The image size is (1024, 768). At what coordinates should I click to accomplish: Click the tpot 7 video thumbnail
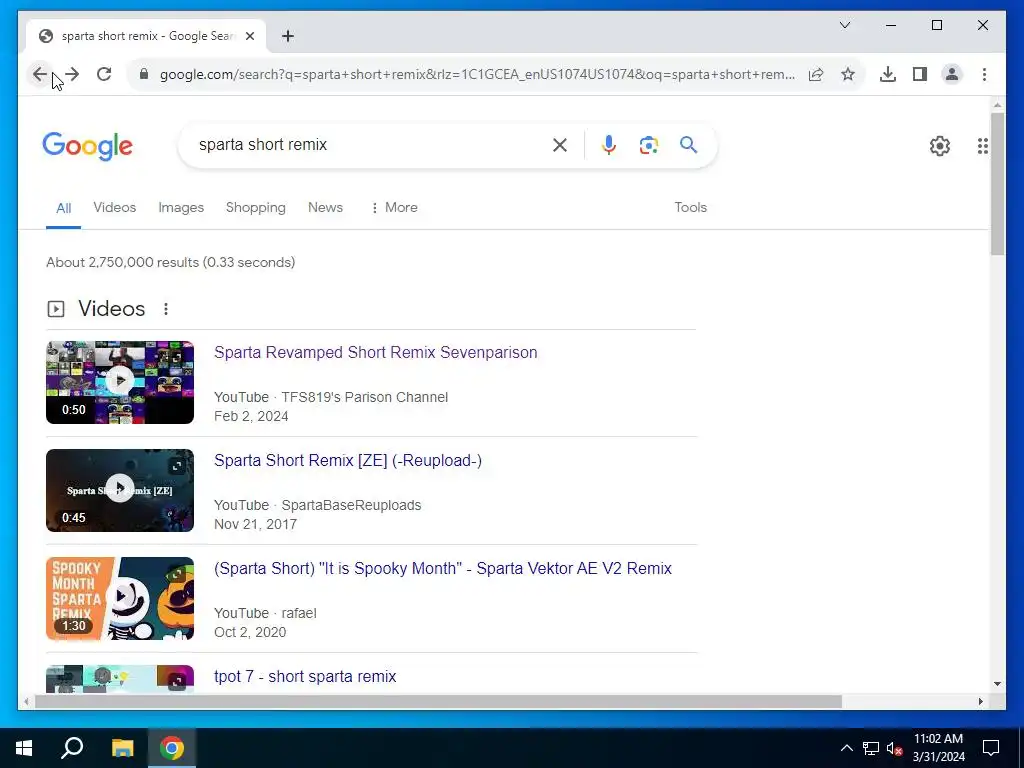pyautogui.click(x=120, y=679)
